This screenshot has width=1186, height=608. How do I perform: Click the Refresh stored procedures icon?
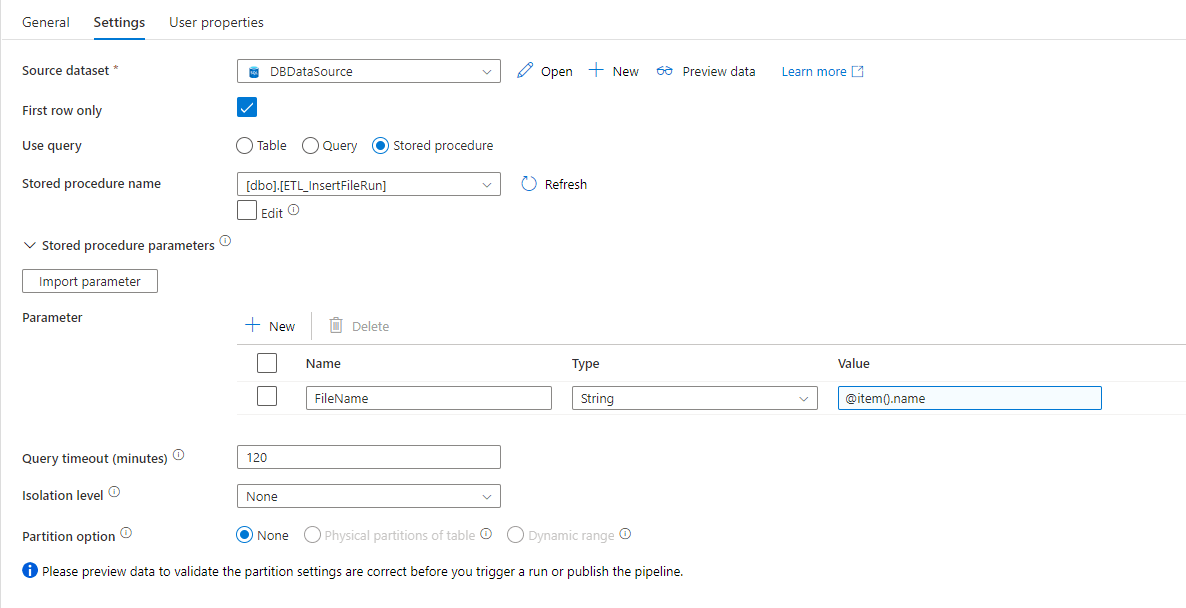pos(530,184)
